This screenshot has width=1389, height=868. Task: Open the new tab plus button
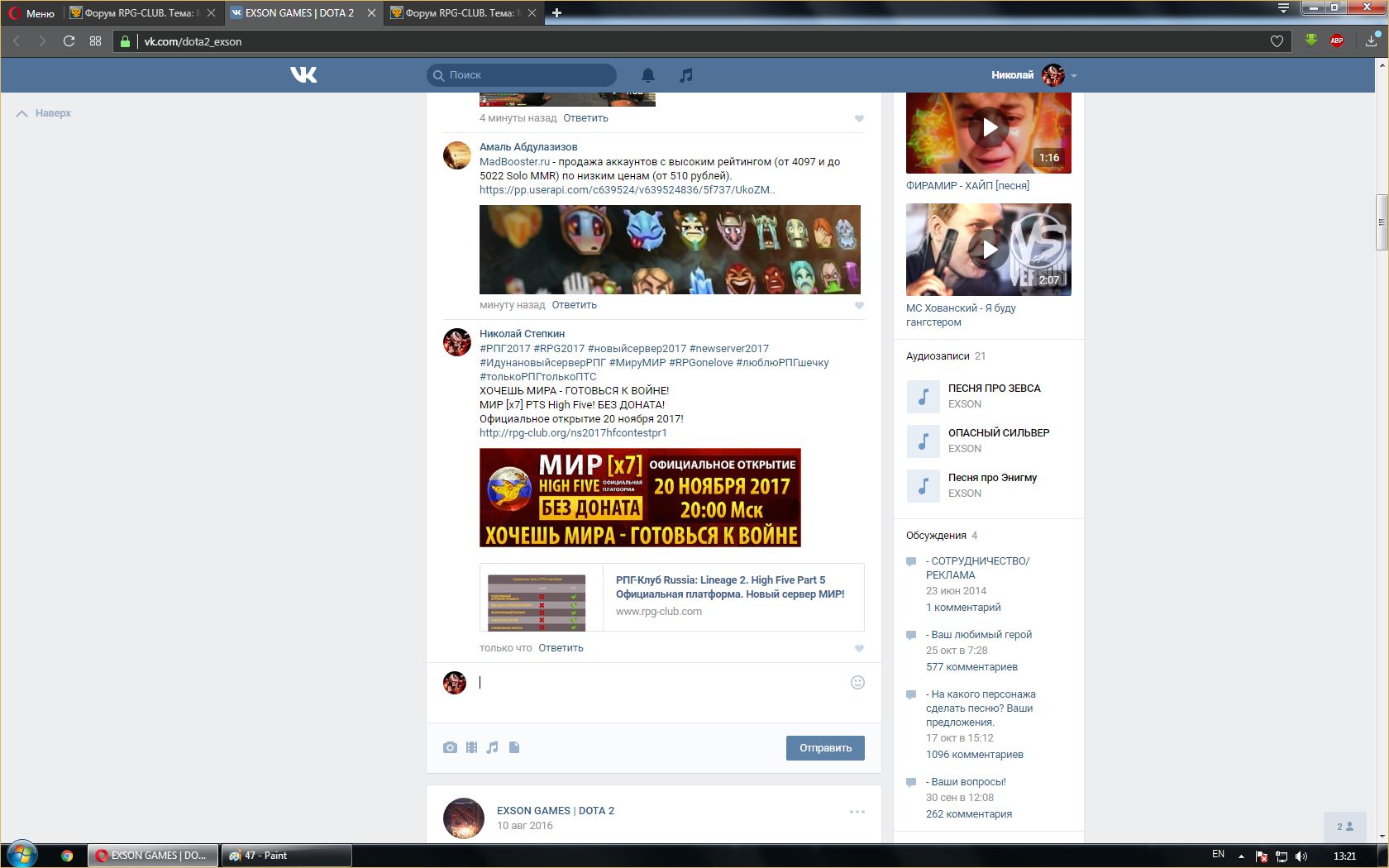(556, 13)
